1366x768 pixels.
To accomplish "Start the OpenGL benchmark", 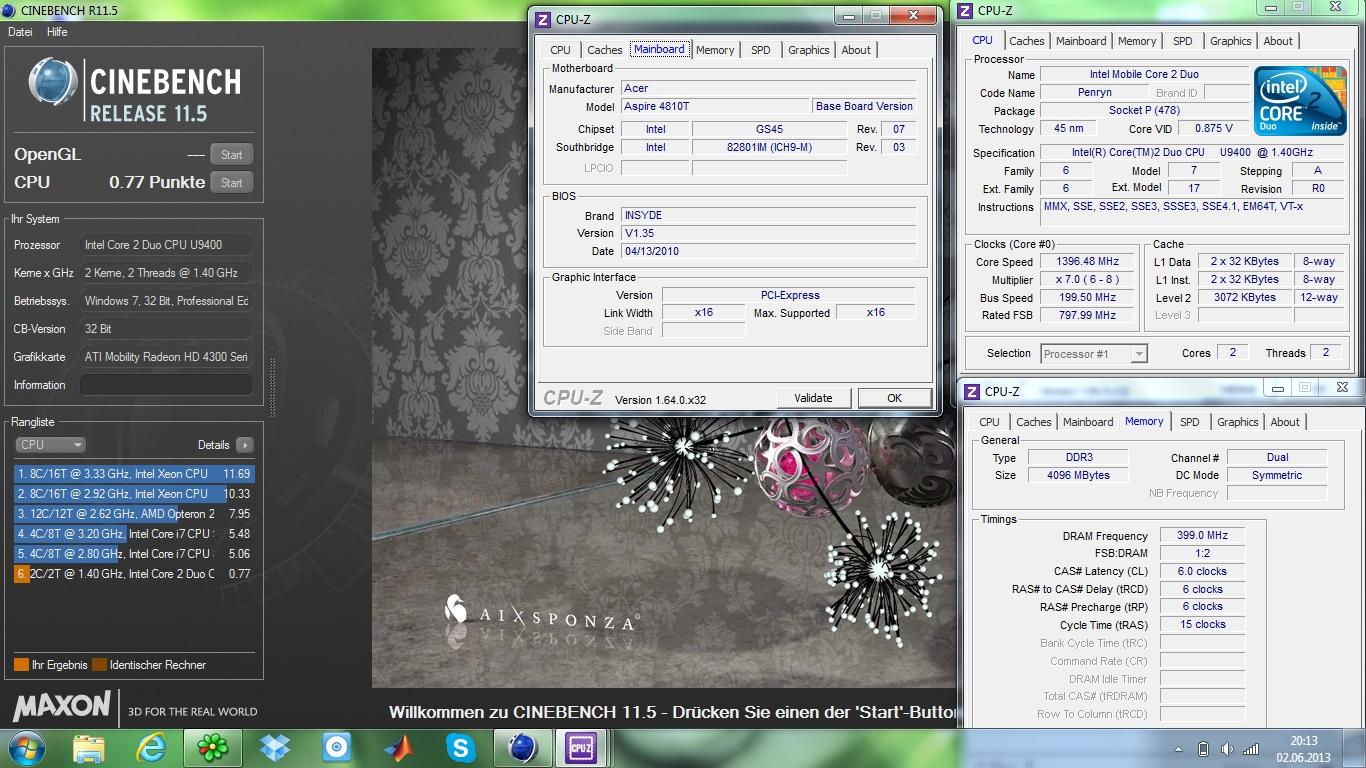I will 231,154.
